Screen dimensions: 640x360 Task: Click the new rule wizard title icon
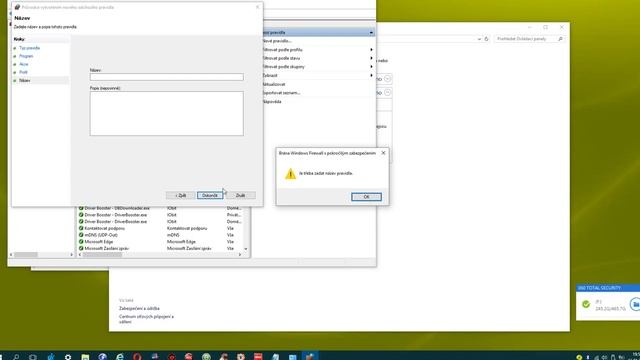click(x=17, y=7)
